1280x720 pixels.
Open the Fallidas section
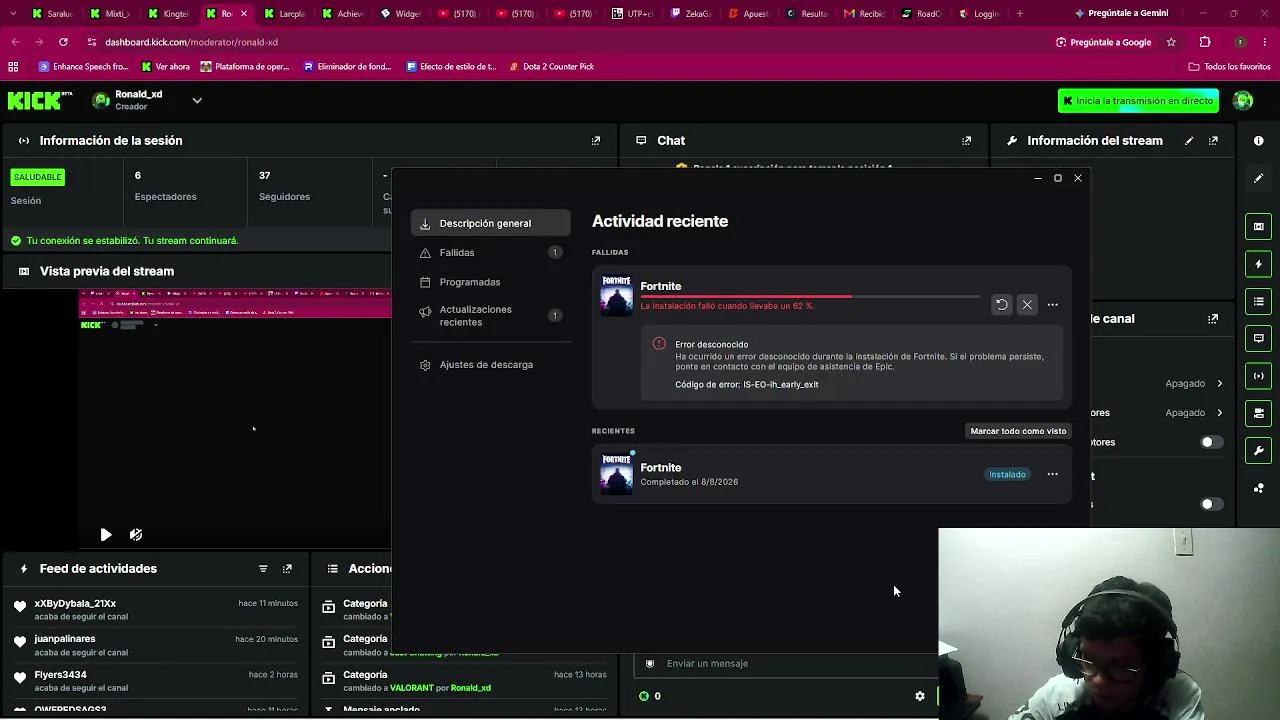click(x=491, y=253)
